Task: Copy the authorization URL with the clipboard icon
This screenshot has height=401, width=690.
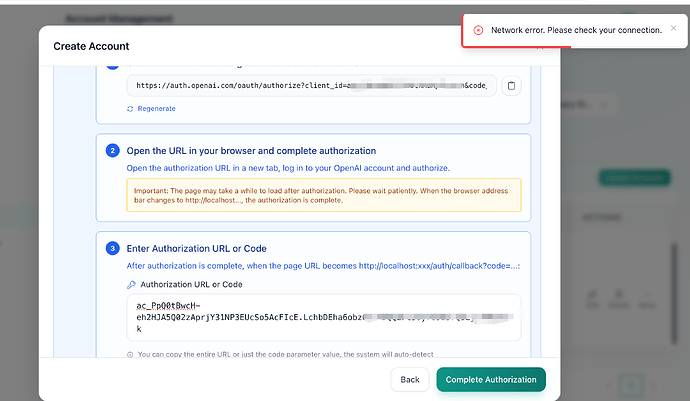Action: click(511, 86)
